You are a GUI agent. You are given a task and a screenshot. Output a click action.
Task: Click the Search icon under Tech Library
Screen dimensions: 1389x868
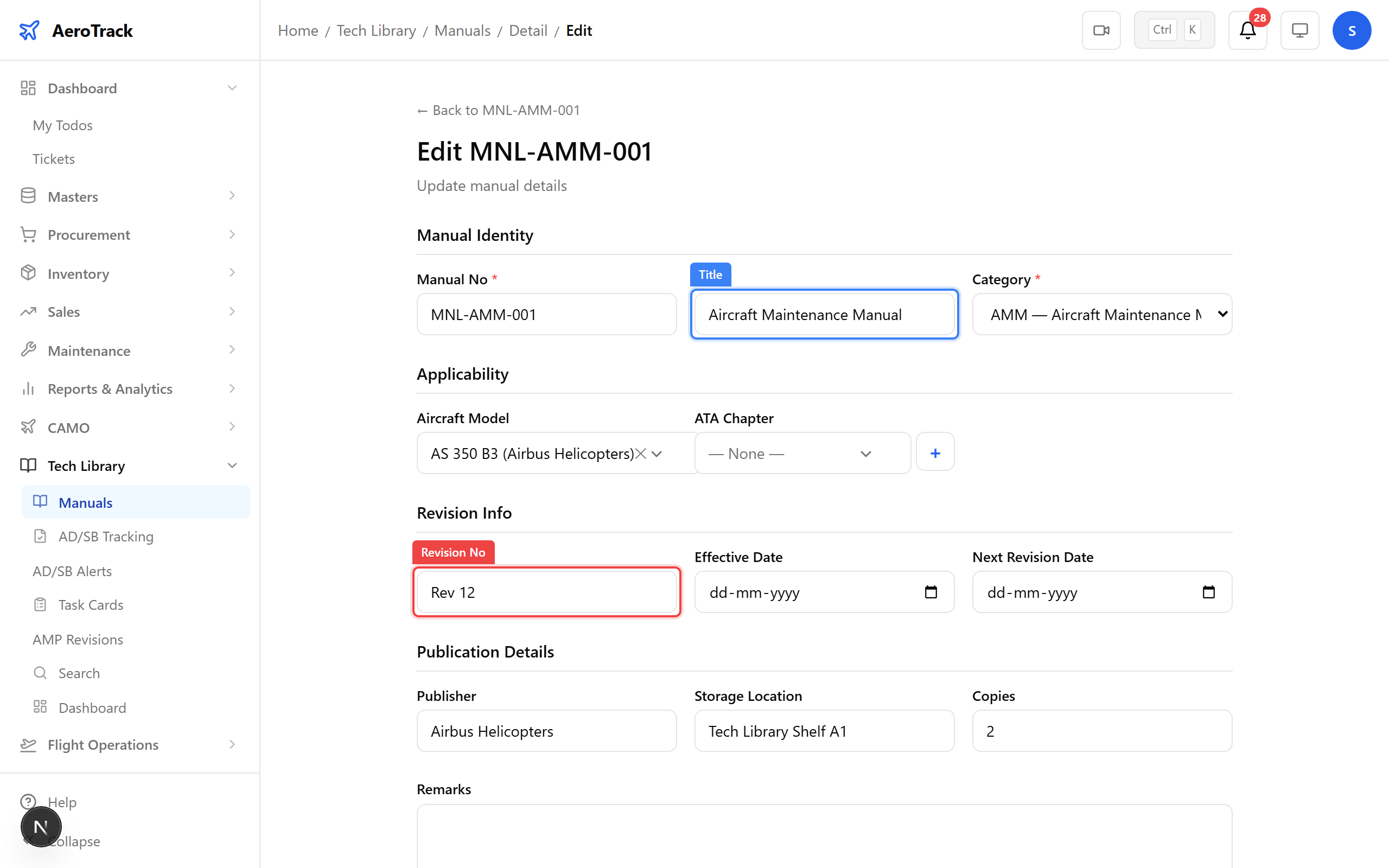point(40,672)
